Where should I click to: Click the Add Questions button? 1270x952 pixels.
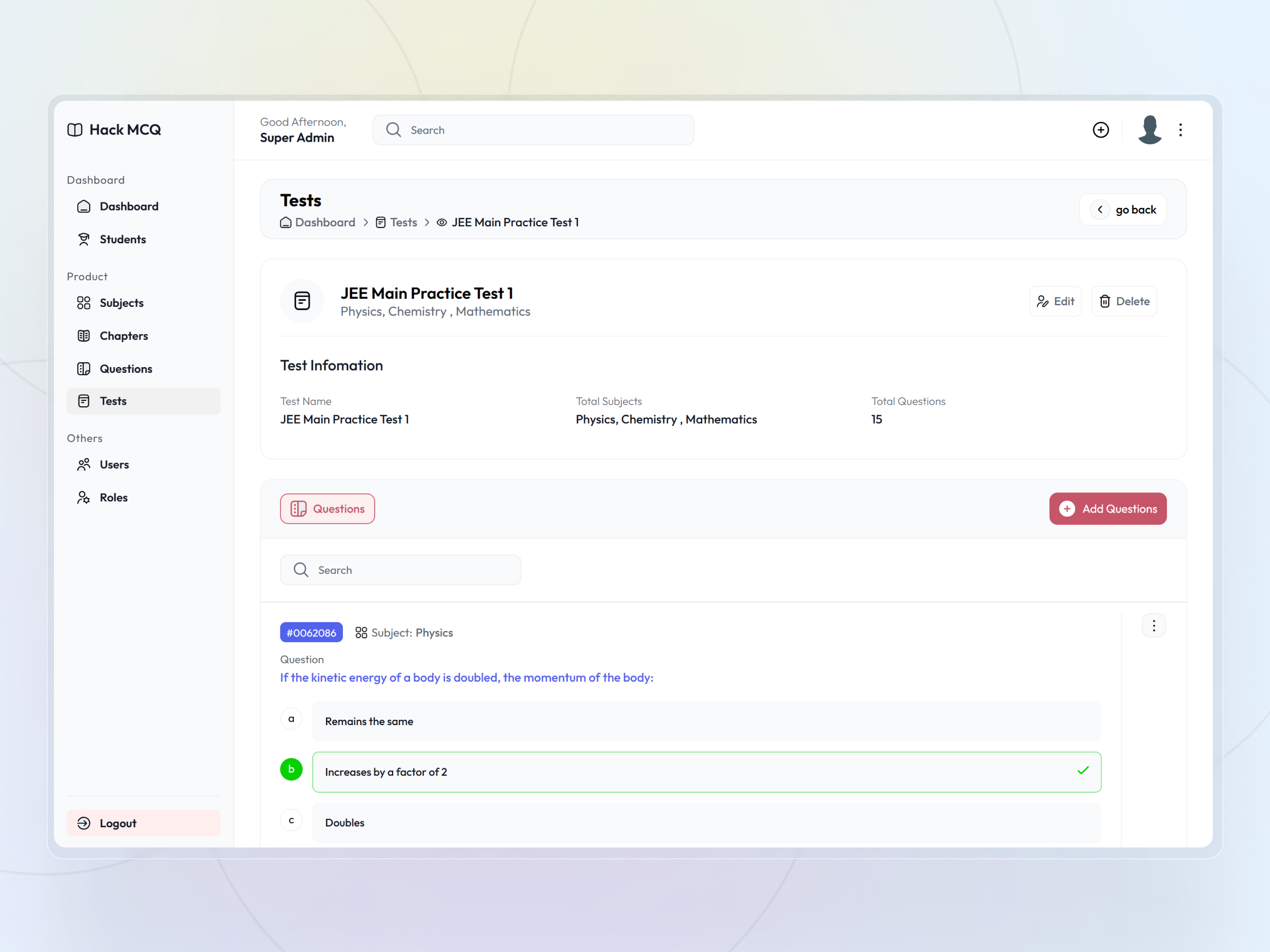coord(1108,508)
